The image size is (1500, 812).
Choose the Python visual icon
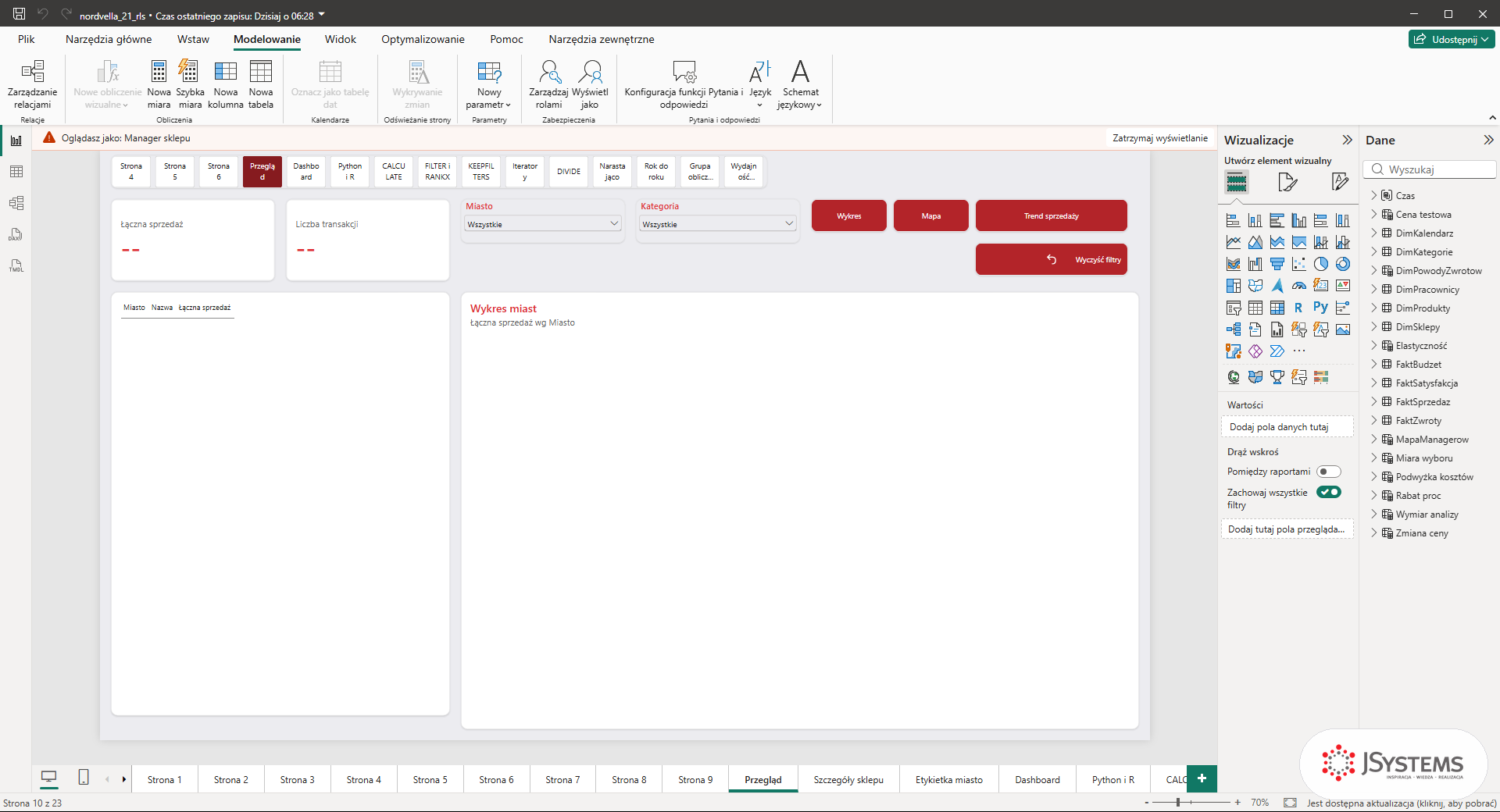click(x=1320, y=308)
